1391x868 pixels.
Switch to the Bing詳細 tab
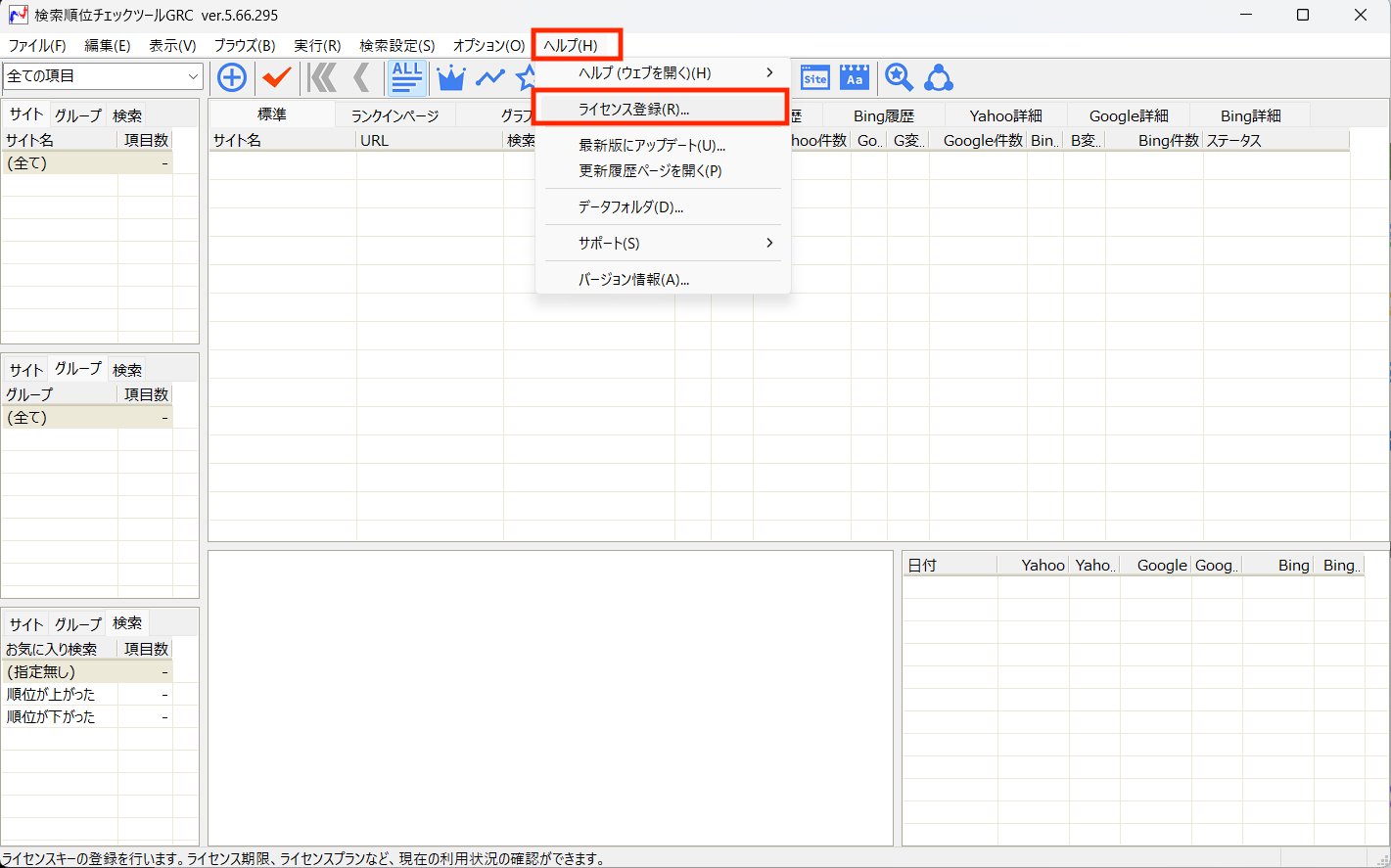coord(1251,115)
